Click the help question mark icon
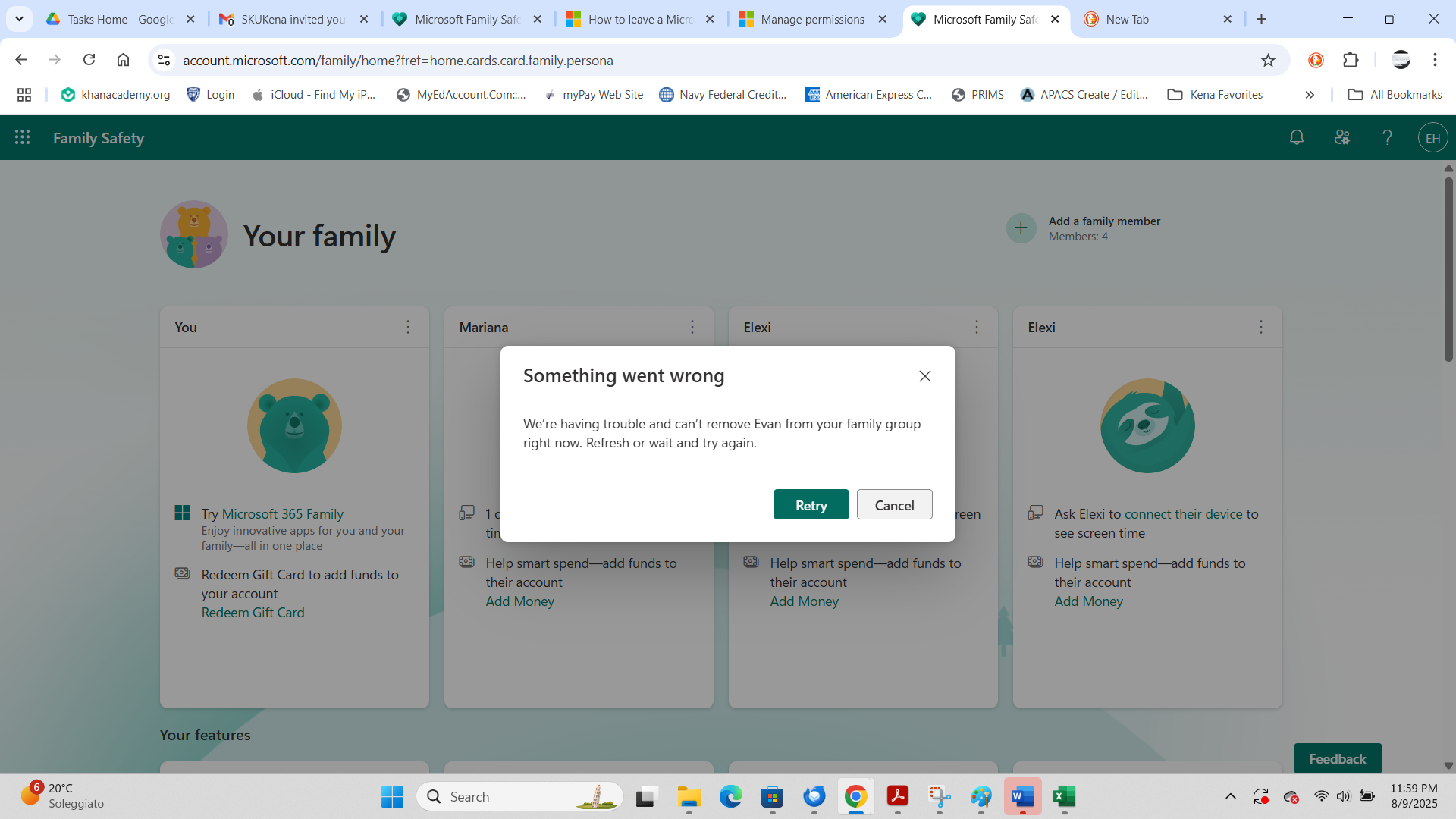1456x819 pixels. click(1387, 137)
